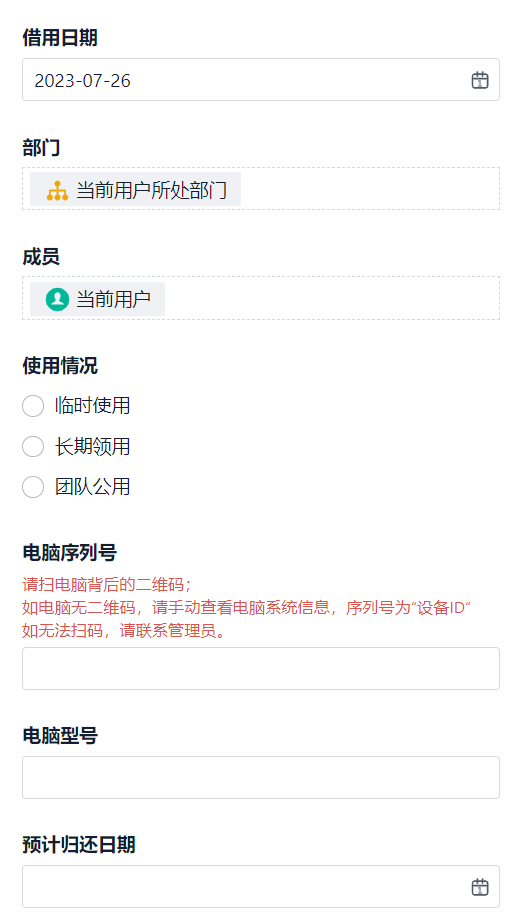Click the calendar icon in 预计归还日期 field
Screen dimensions: 528x920
point(480,887)
